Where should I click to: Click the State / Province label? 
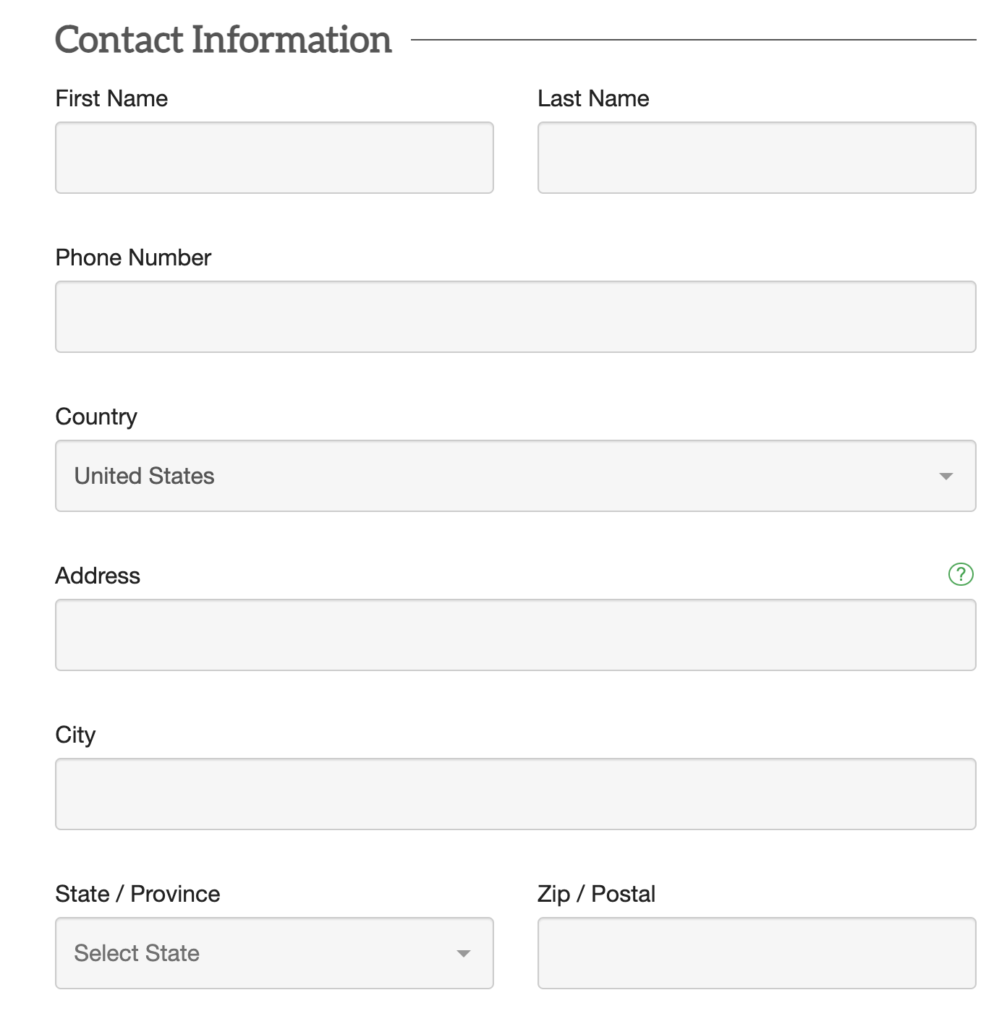(137, 894)
